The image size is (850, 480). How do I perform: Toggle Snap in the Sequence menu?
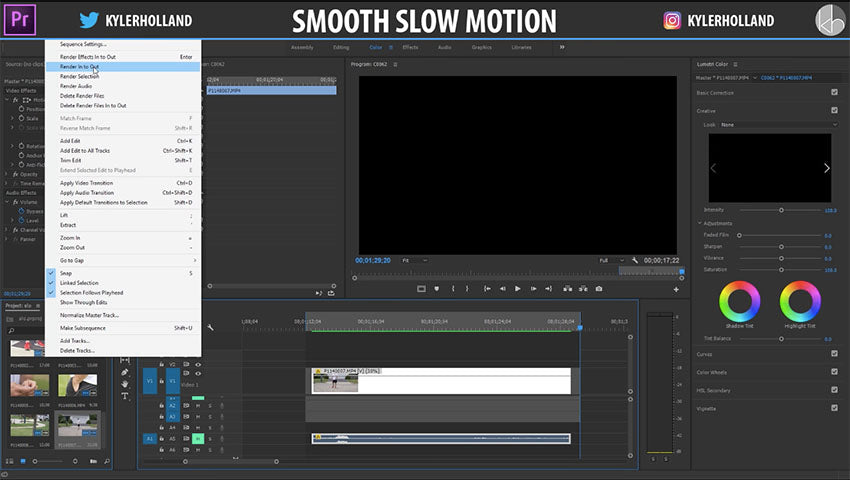(124, 273)
